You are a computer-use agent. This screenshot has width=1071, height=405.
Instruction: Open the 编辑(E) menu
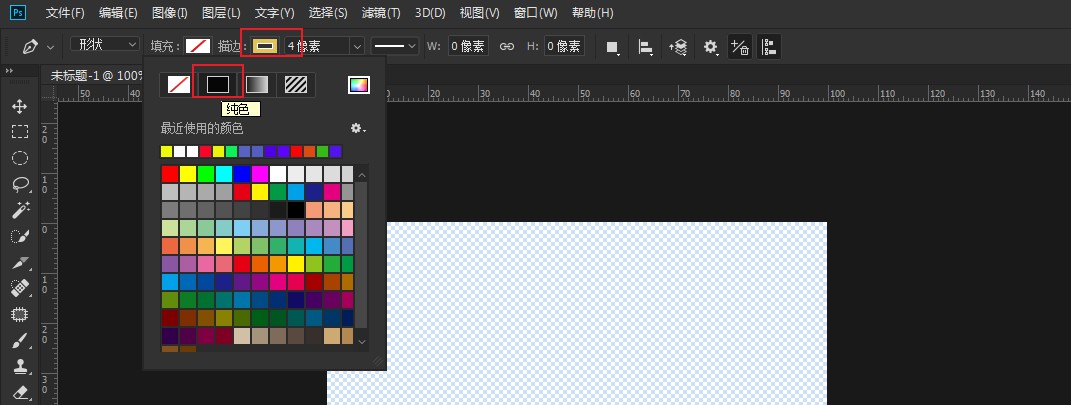(117, 13)
